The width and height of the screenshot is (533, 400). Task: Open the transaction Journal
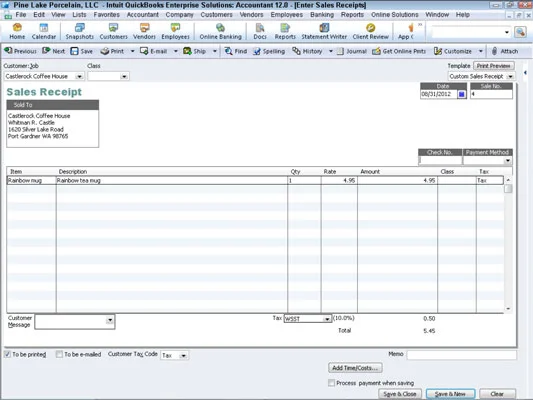pyautogui.click(x=351, y=51)
